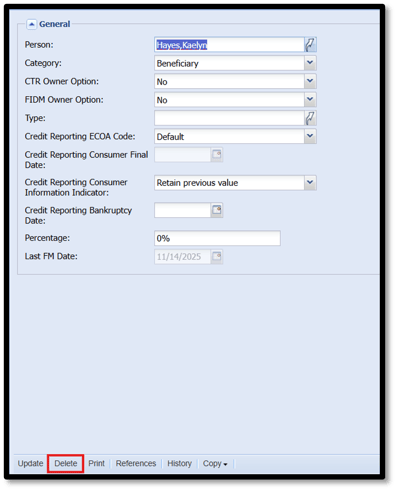
Task: Expand the Category dropdown
Action: pyautogui.click(x=310, y=63)
